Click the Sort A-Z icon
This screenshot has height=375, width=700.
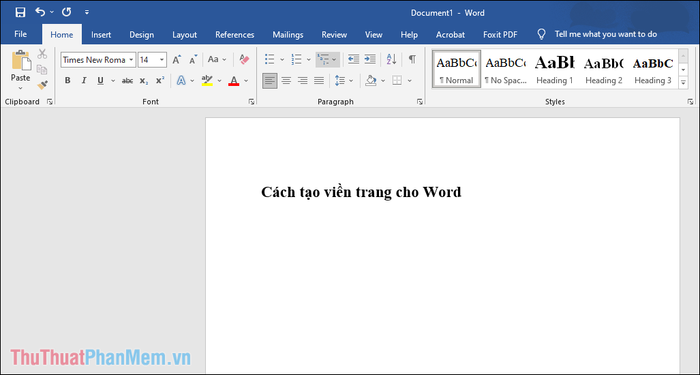tap(392, 59)
